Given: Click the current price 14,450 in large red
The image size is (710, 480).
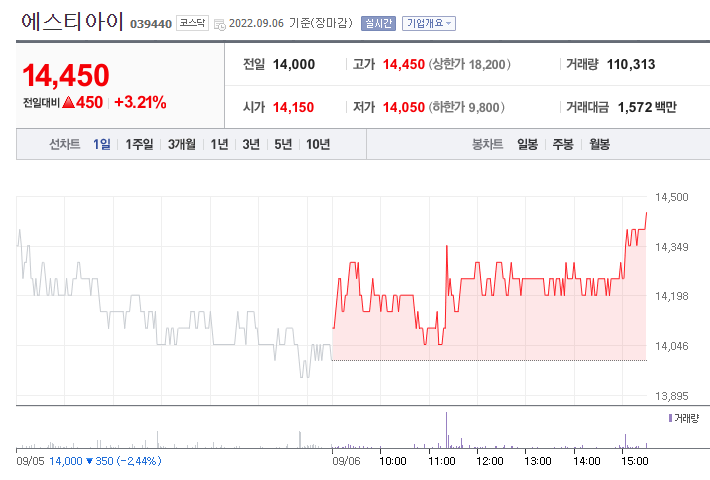Looking at the screenshot, I should coord(66,75).
